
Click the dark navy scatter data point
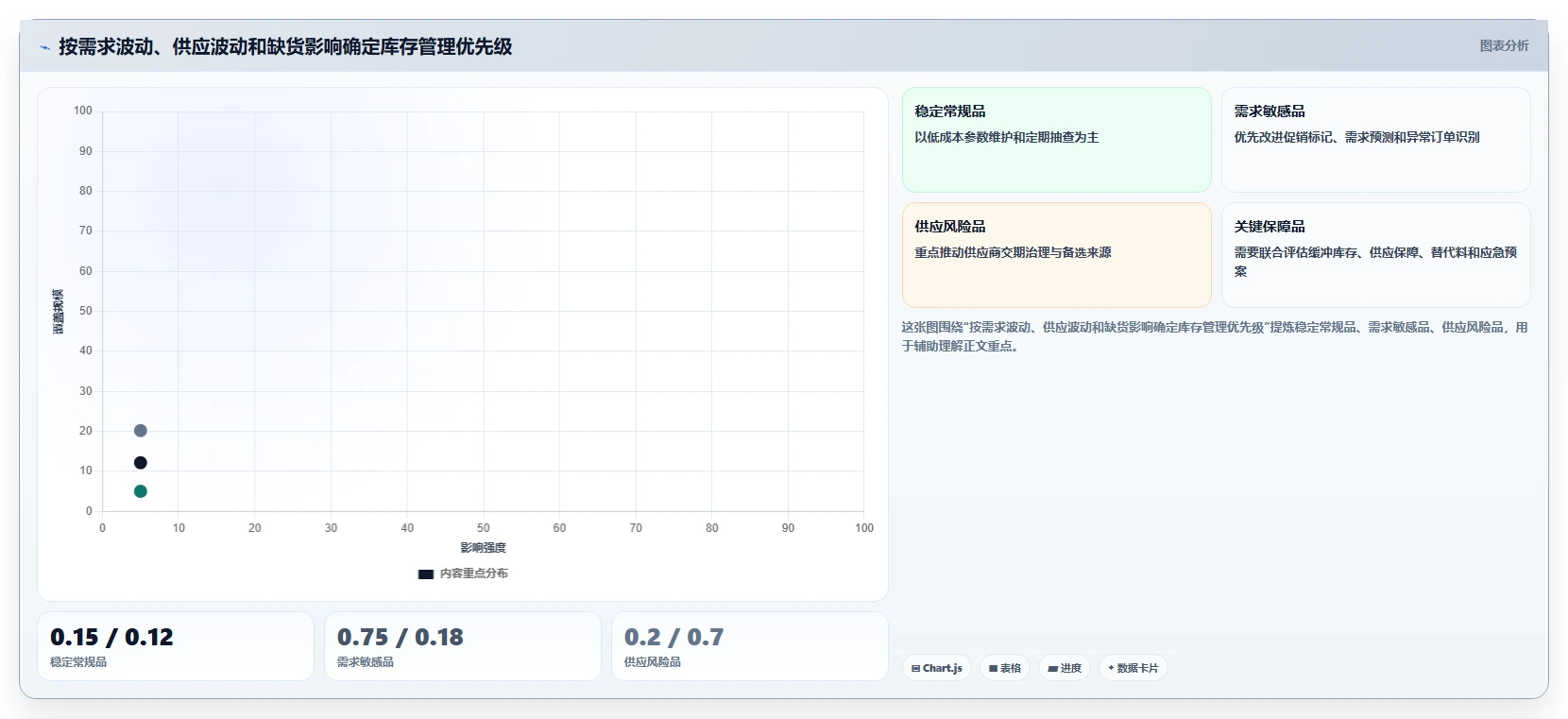pos(140,463)
